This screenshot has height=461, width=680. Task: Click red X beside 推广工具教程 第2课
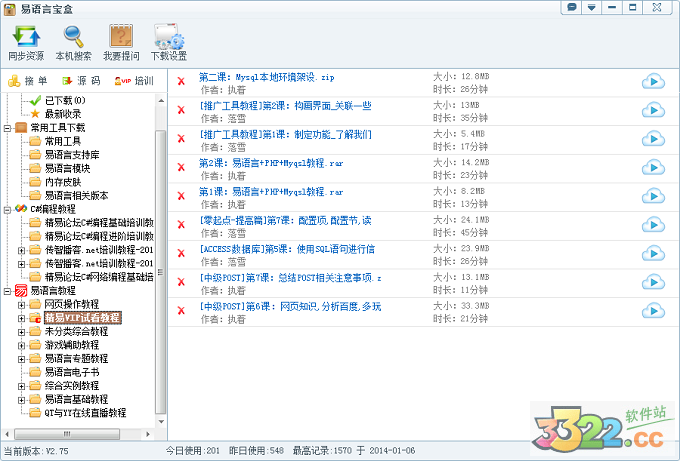[181, 110]
